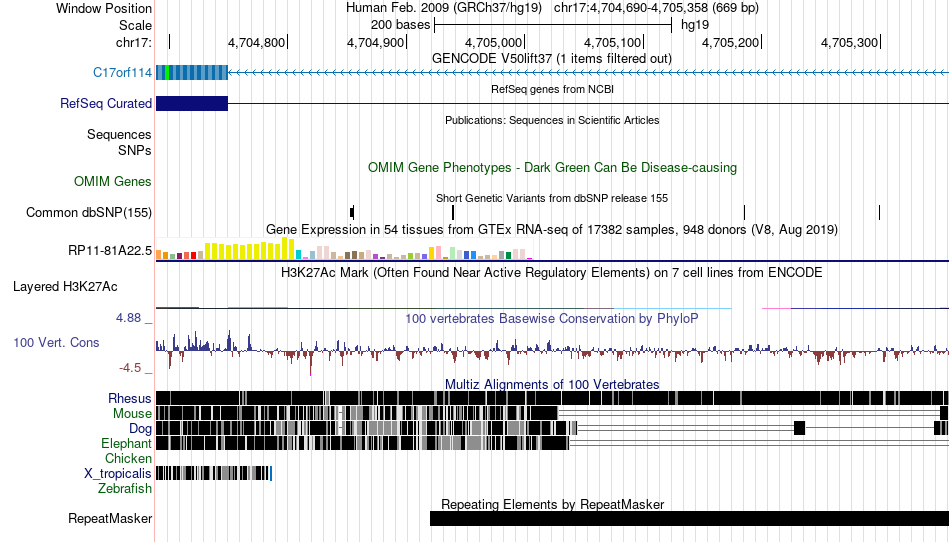The width and height of the screenshot is (950, 542).
Task: Click the 4,705,200 ruler position label
Action: pyautogui.click(x=730, y=42)
